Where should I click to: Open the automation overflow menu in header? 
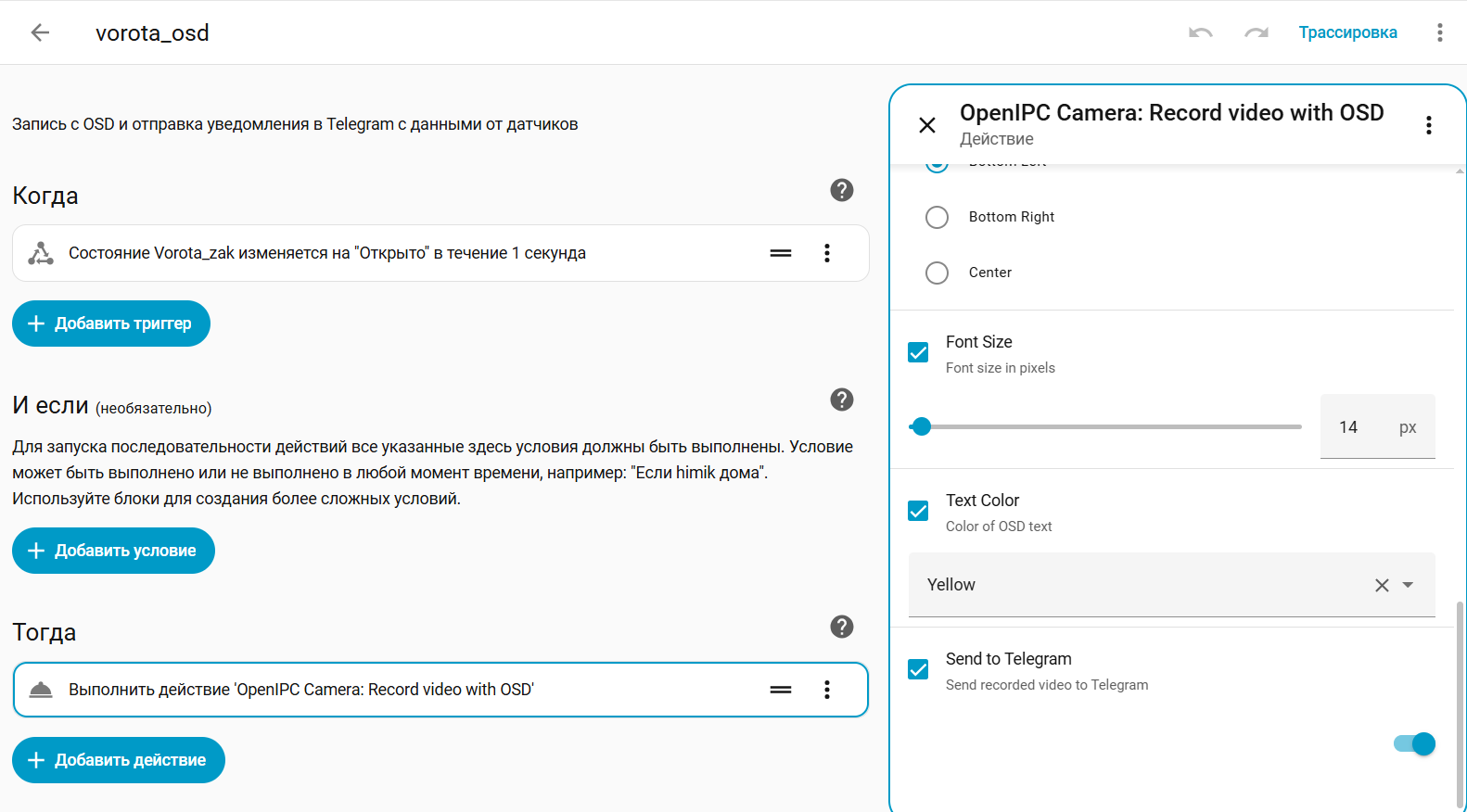coord(1439,32)
